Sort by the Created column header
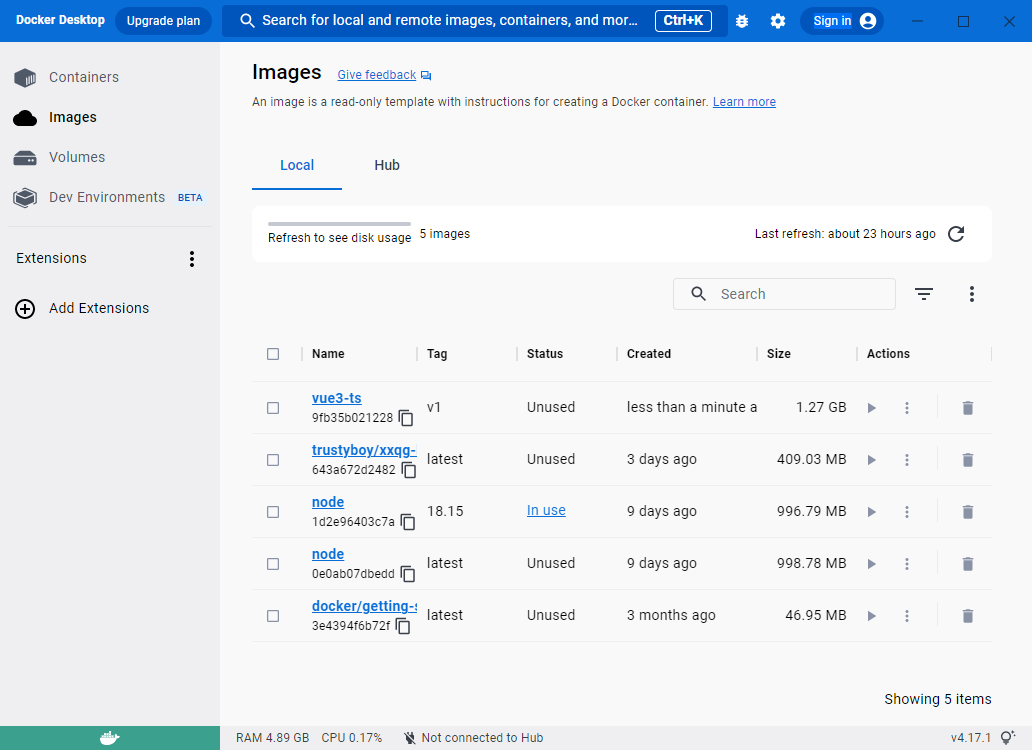This screenshot has width=1032, height=750. (648, 354)
